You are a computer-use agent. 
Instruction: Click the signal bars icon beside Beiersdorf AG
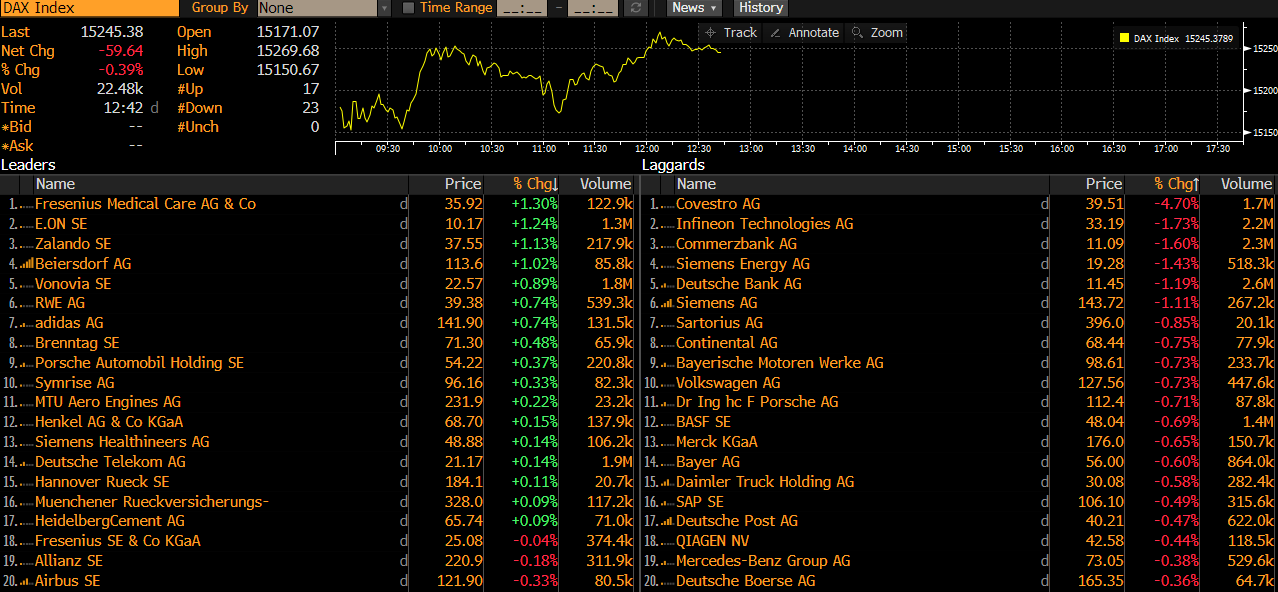click(x=26, y=264)
